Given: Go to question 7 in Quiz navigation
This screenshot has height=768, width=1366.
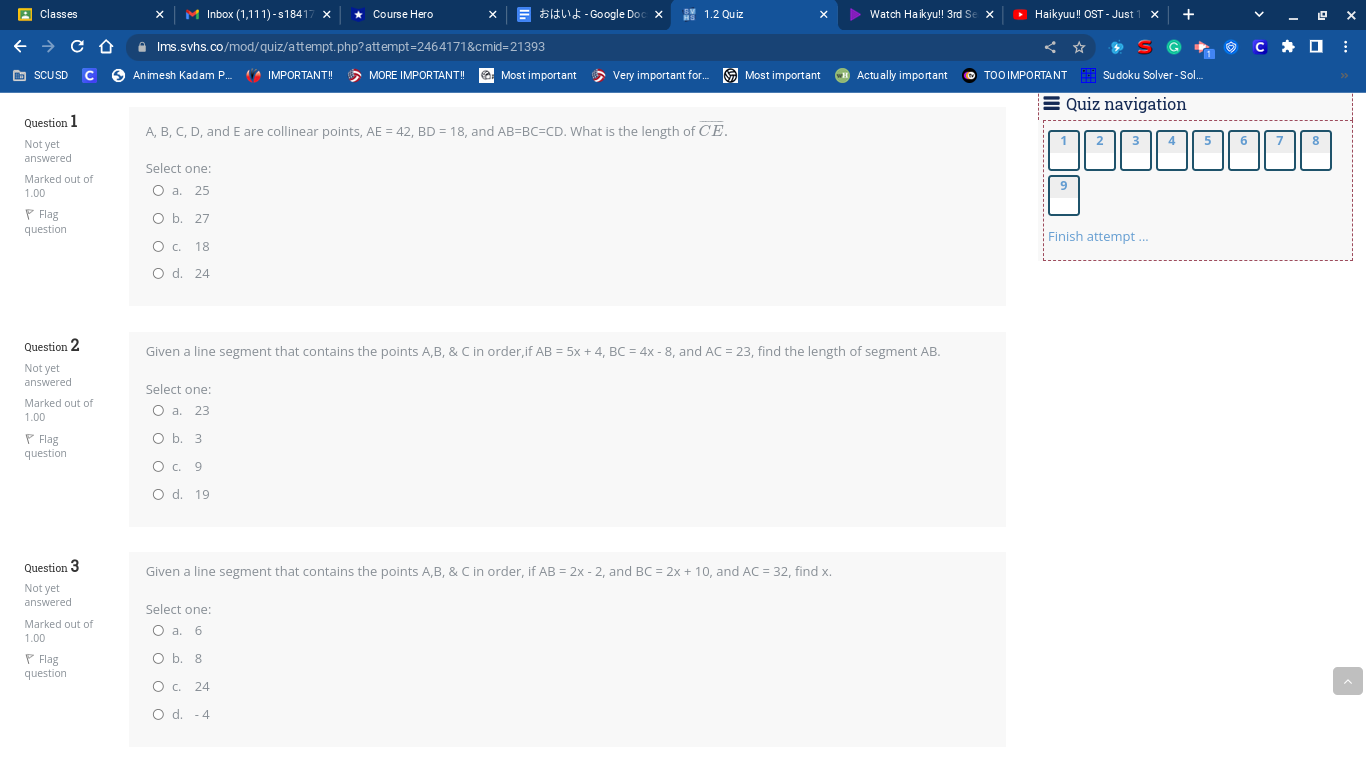Looking at the screenshot, I should tap(1280, 151).
